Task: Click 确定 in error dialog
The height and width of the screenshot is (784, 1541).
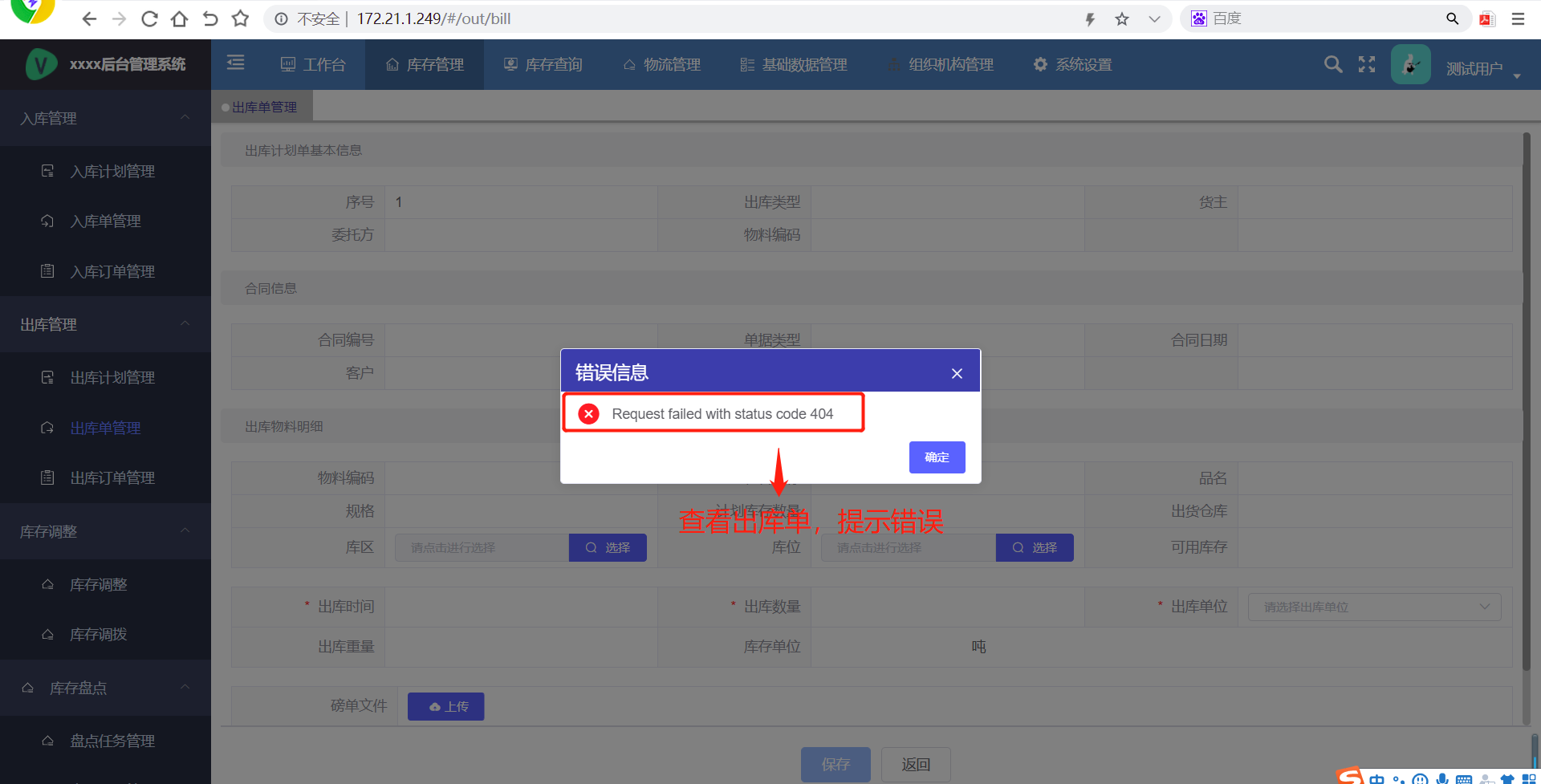Action: tap(937, 457)
